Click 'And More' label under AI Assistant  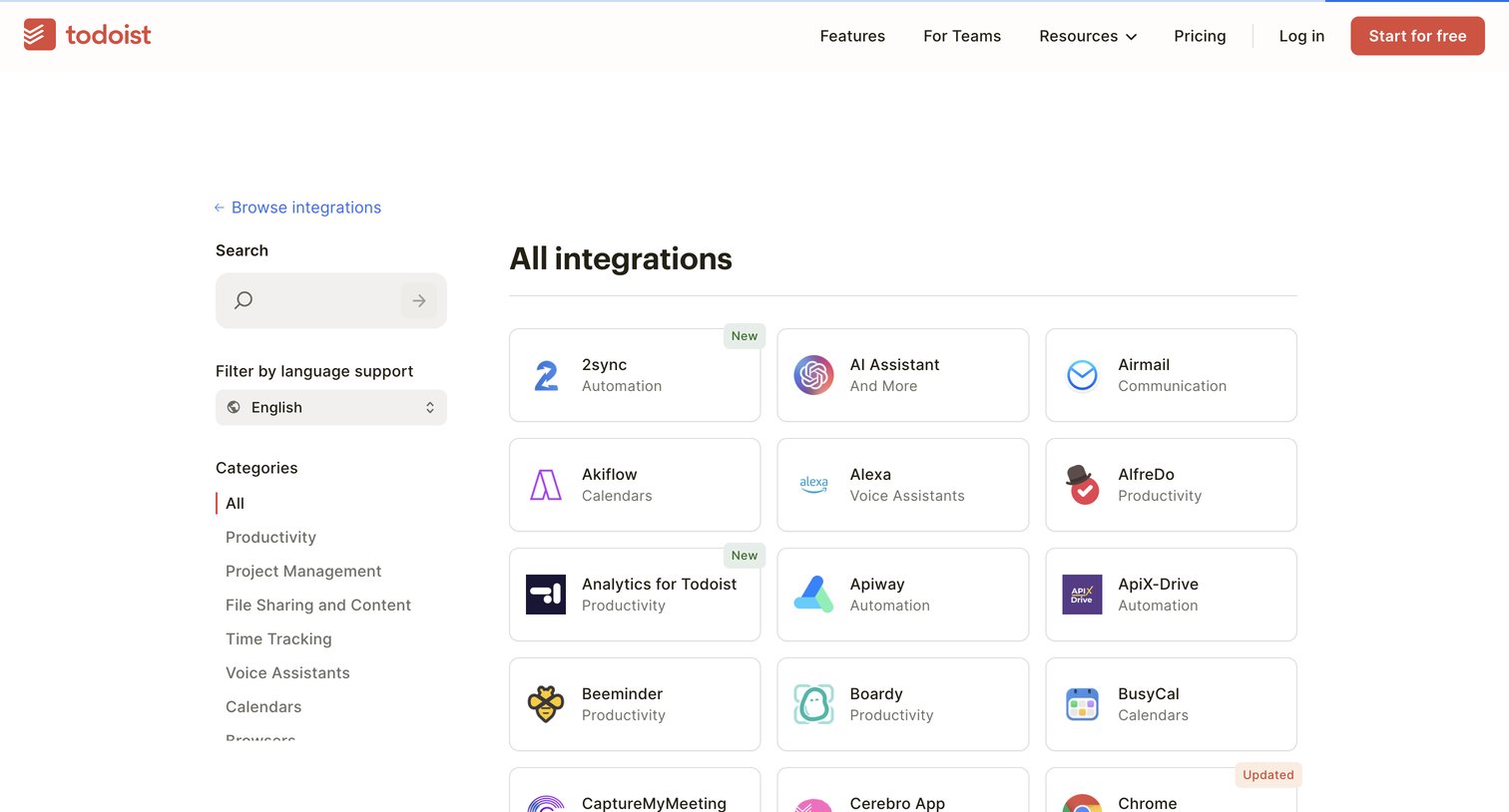[883, 386]
